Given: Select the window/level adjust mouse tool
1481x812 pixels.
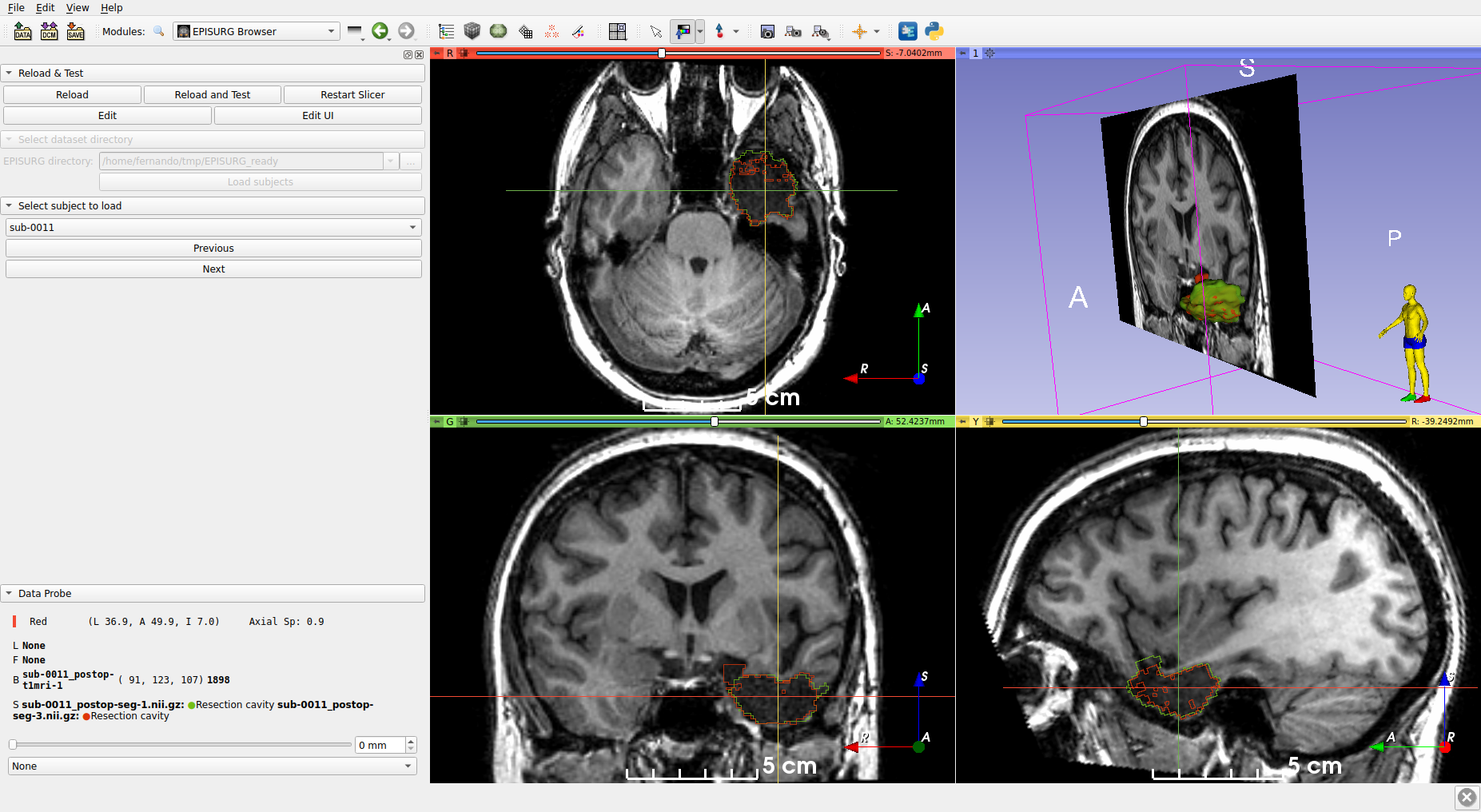Looking at the screenshot, I should 683,31.
